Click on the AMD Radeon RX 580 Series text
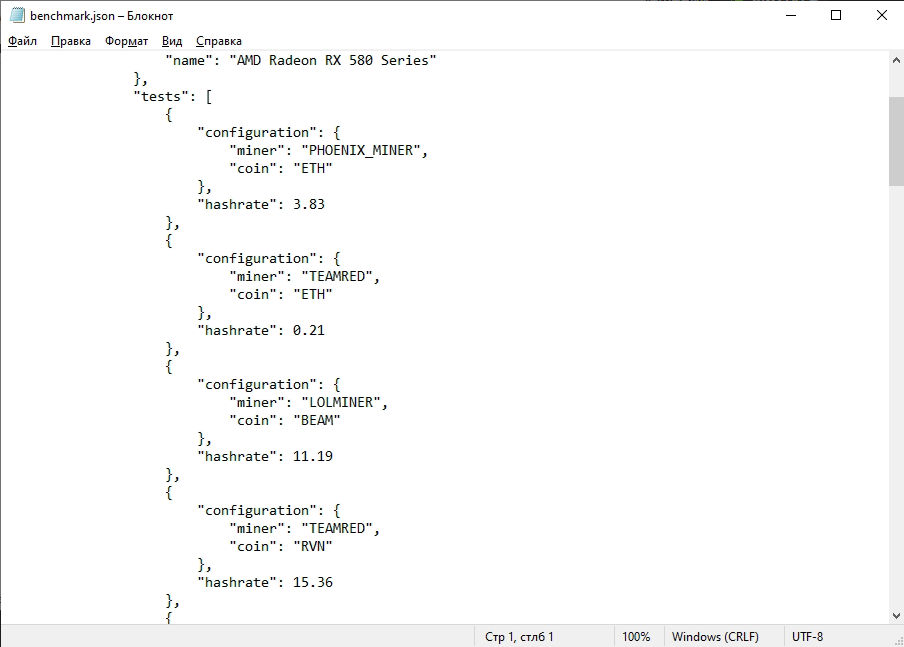Viewport: 904px width, 647px height. pyautogui.click(x=332, y=60)
